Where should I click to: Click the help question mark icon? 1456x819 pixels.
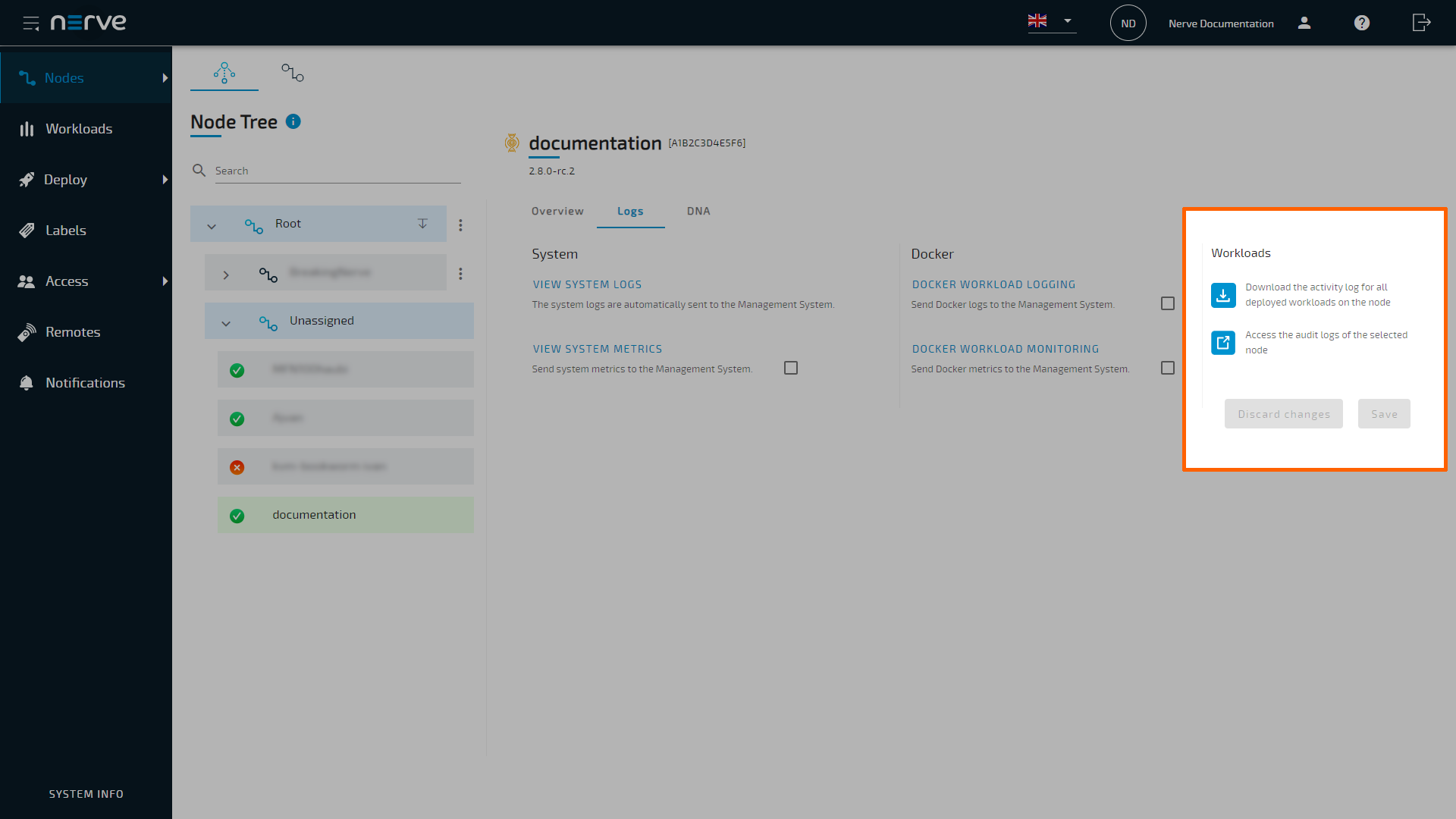tap(1361, 23)
